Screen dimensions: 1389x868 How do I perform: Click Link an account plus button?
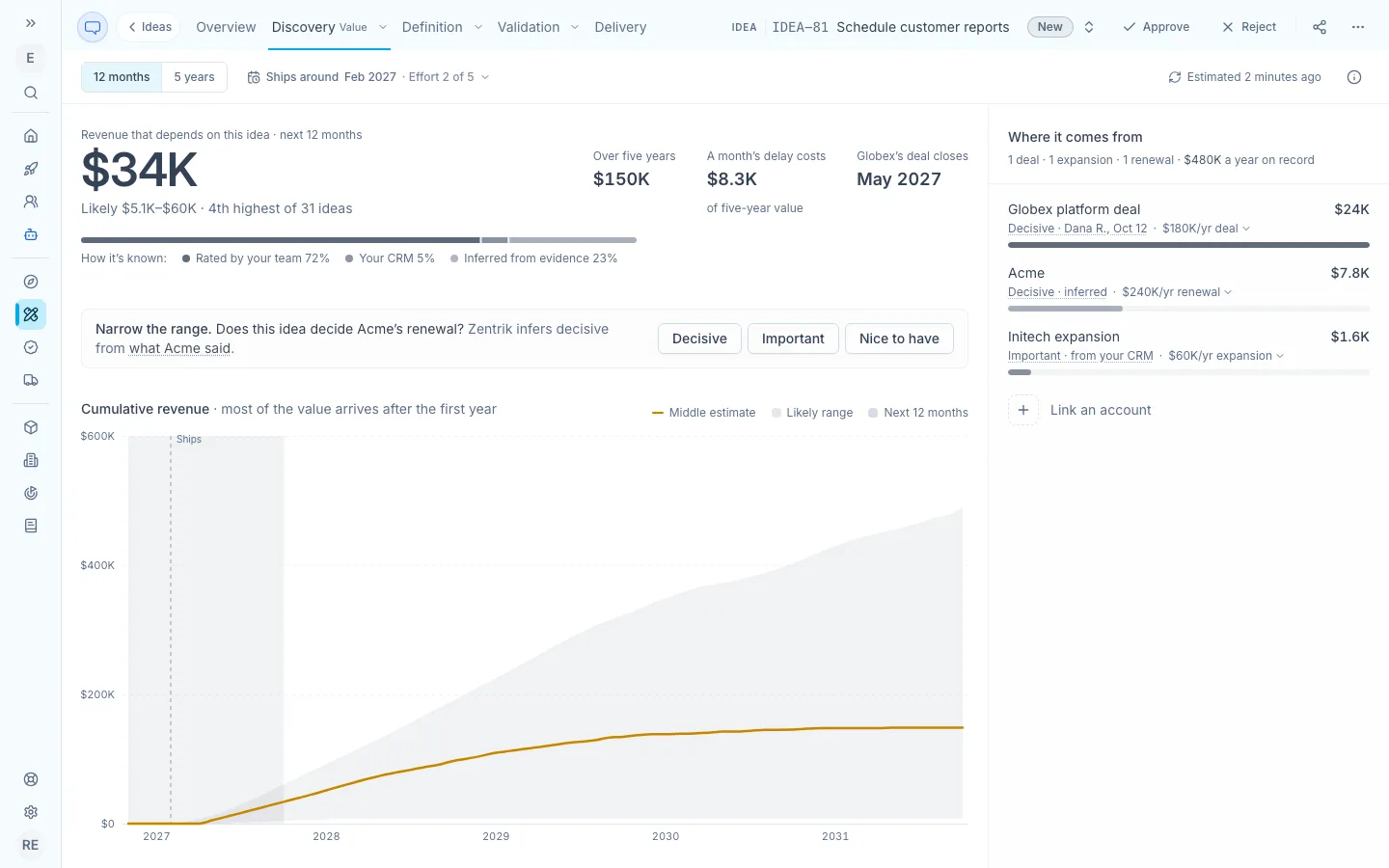[x=1023, y=410]
